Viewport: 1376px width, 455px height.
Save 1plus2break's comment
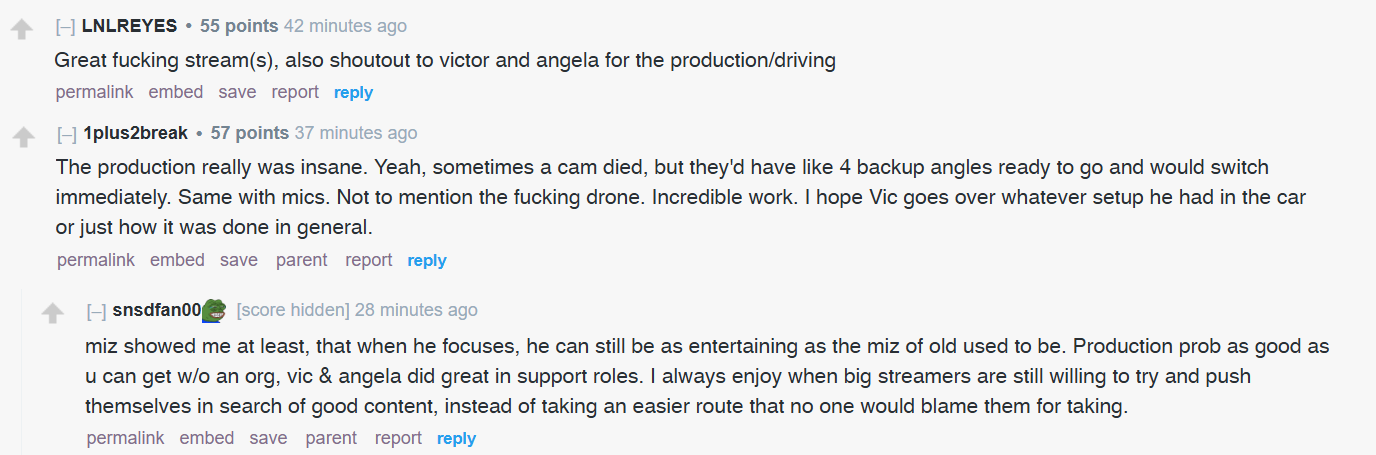tap(239, 260)
